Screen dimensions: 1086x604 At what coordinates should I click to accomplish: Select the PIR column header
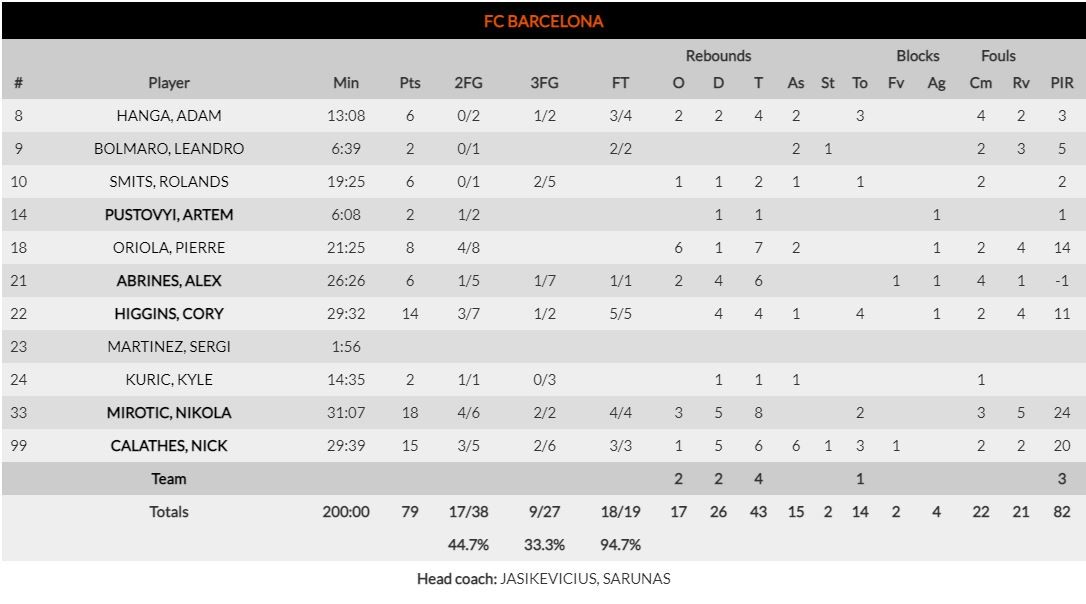tap(1062, 83)
